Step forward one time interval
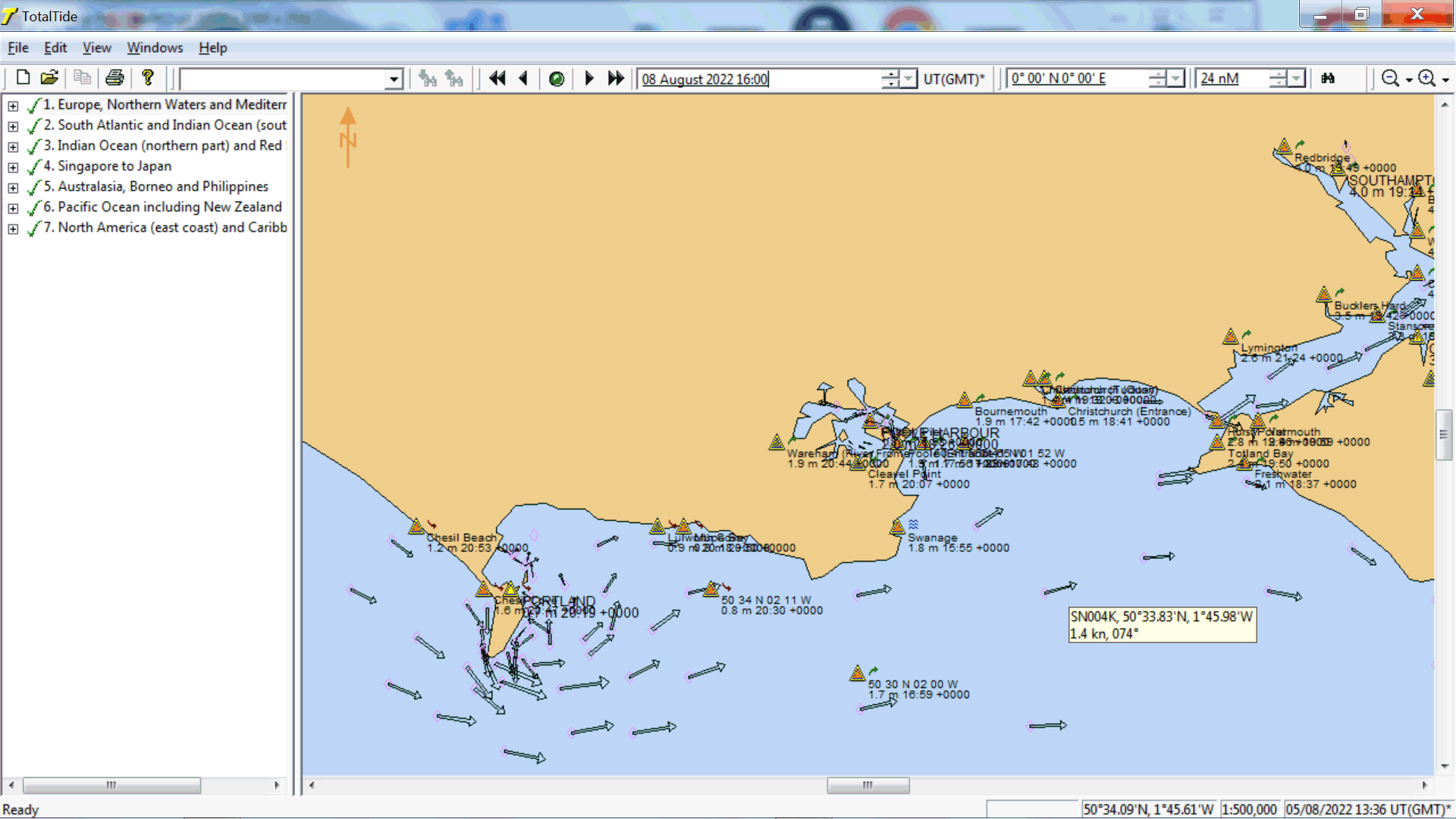The width and height of the screenshot is (1456, 819). point(589,79)
